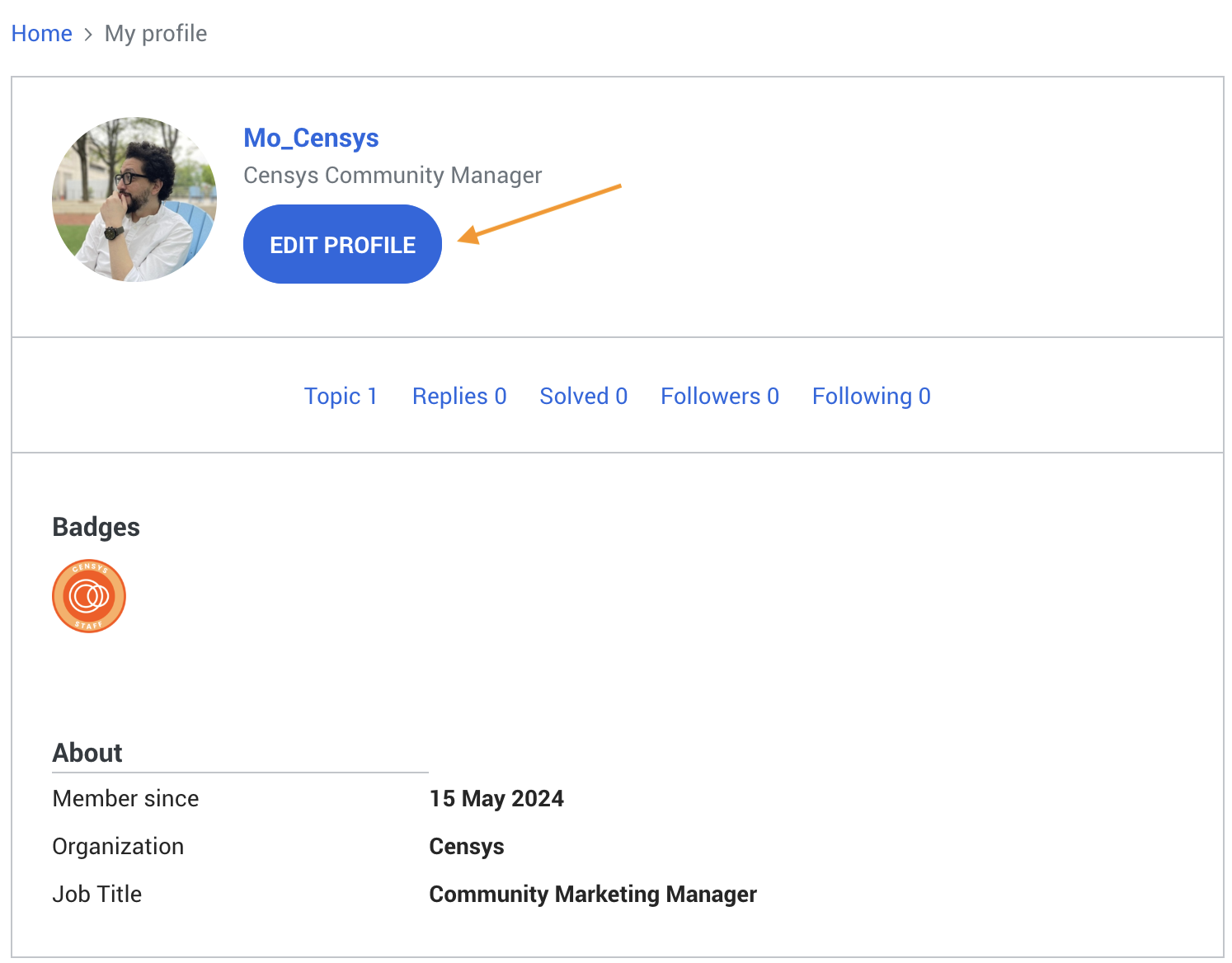This screenshot has height=963, width=1232.
Task: Switch to the Solved 0 tab
Action: click(x=584, y=397)
